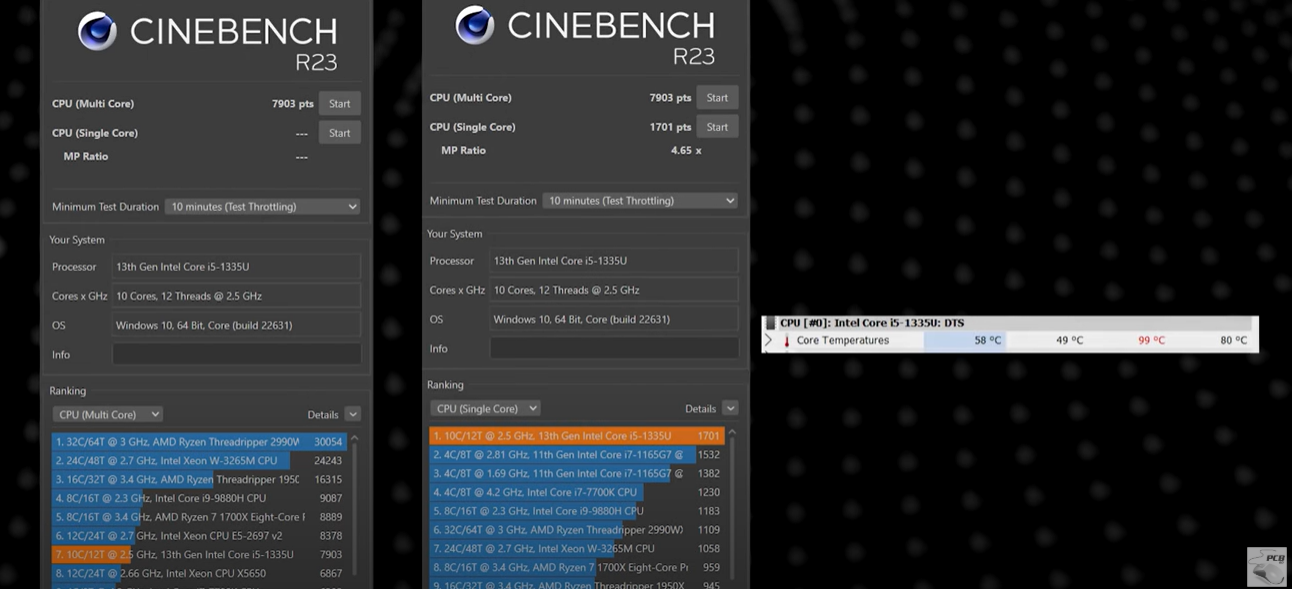Select the highlighted i5-1335U row scoring 1701
Viewport: 1292px width, 589px height.
click(x=576, y=436)
